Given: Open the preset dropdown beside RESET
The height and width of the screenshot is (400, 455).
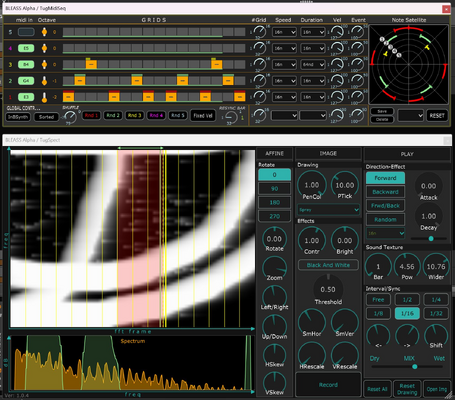Looking at the screenshot, I should click(x=410, y=116).
